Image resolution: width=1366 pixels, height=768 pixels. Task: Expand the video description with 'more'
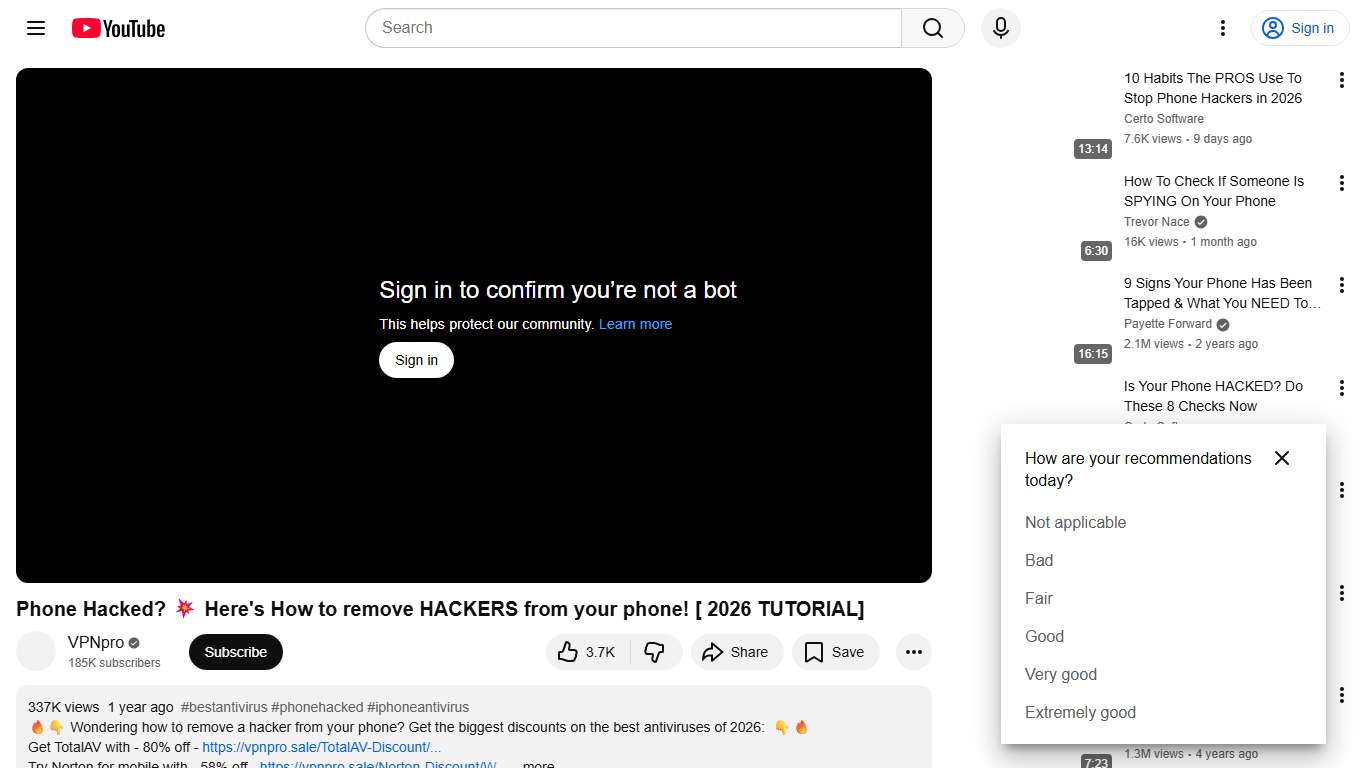[538, 763]
